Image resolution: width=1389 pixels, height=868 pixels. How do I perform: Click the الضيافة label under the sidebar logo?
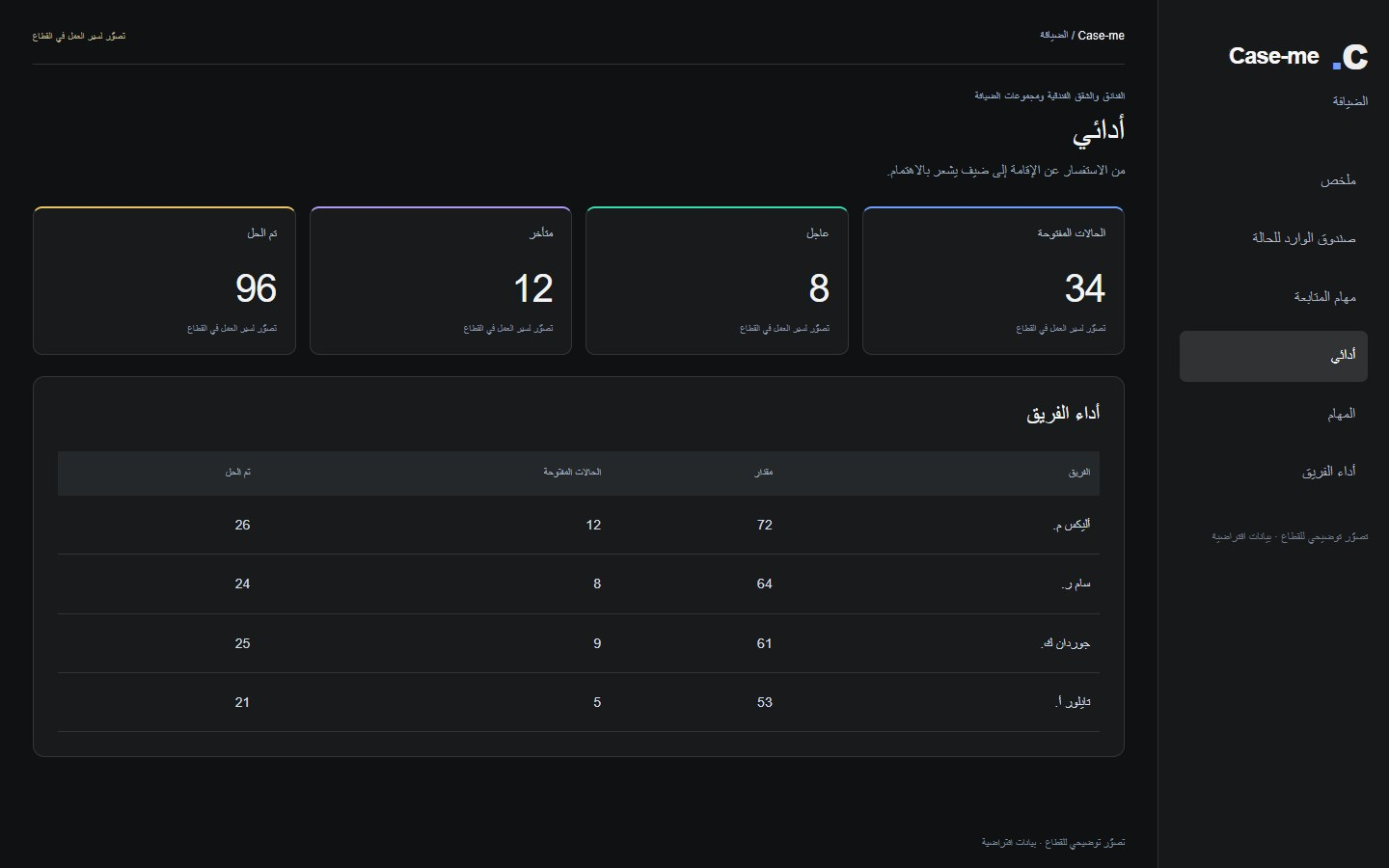pyautogui.click(x=1349, y=101)
